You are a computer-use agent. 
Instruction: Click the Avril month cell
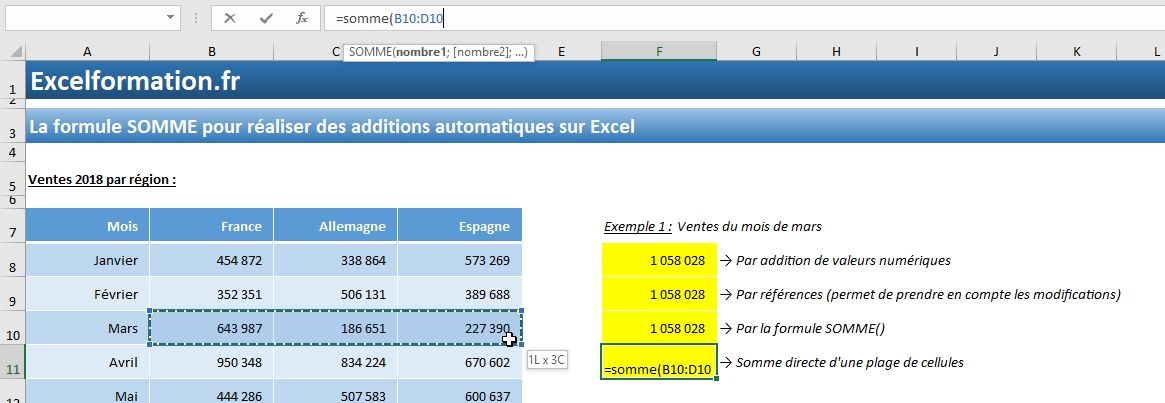click(88, 363)
